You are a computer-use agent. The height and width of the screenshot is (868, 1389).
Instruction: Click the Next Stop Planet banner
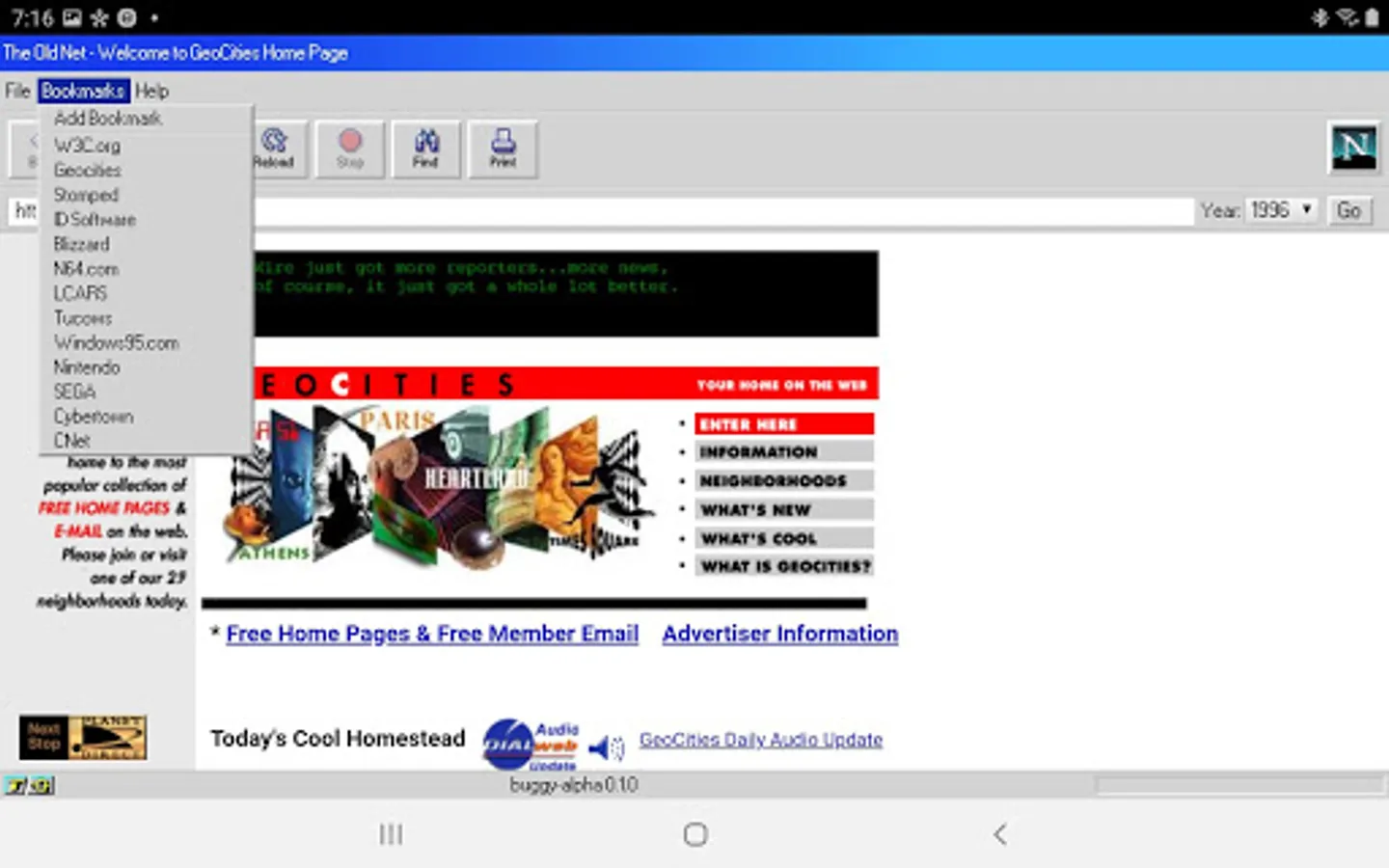83,738
